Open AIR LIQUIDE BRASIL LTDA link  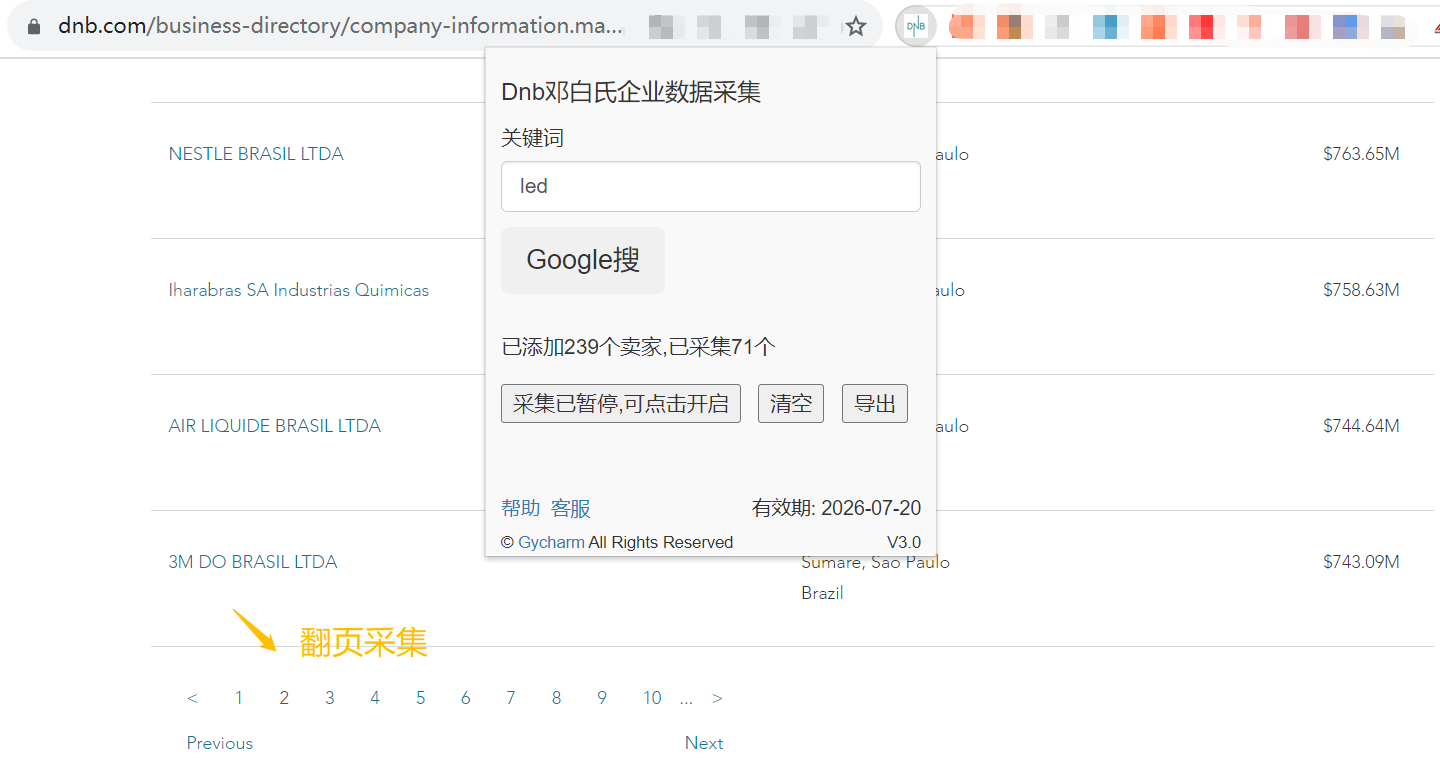pos(275,426)
